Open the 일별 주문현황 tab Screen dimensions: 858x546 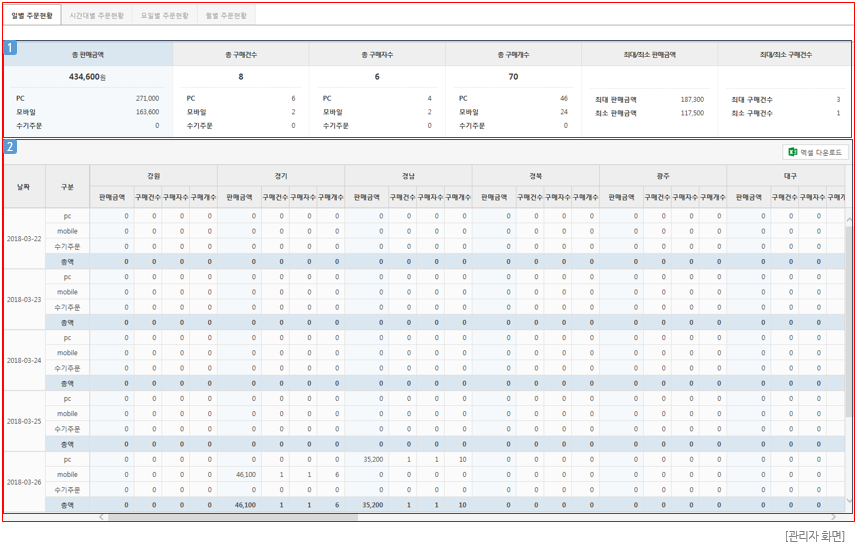[x=32, y=16]
